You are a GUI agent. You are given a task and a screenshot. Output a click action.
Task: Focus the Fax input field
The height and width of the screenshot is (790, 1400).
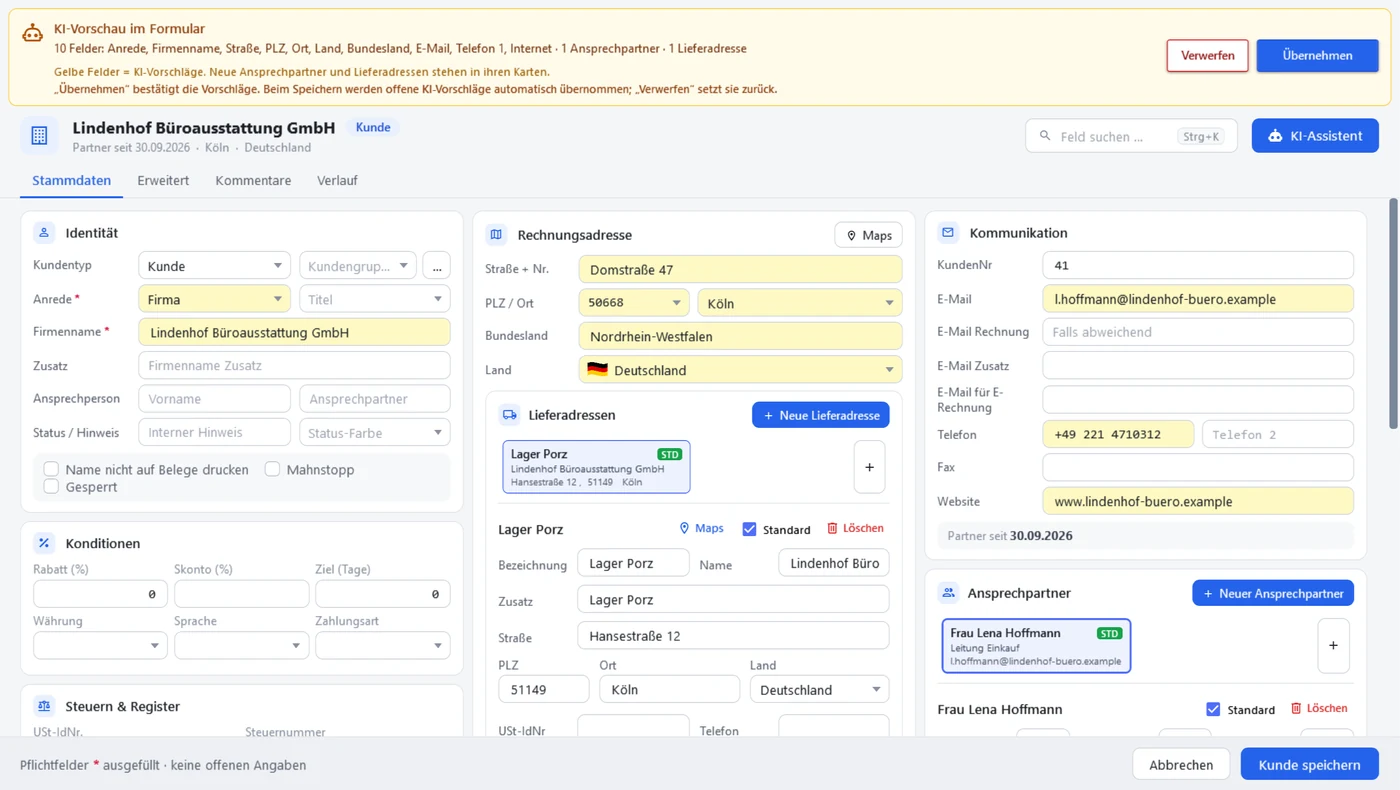1197,467
